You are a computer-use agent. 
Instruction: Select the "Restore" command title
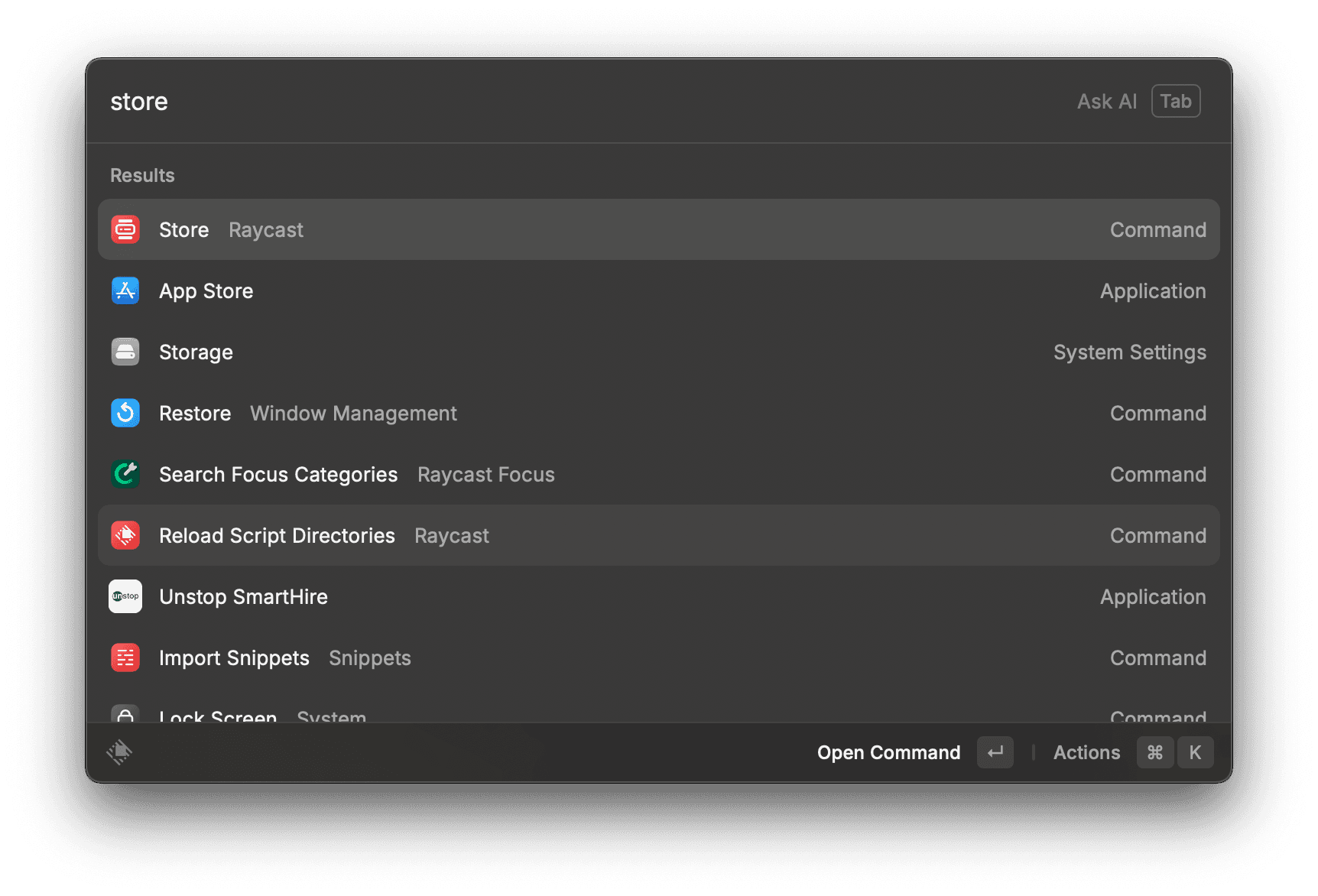195,413
